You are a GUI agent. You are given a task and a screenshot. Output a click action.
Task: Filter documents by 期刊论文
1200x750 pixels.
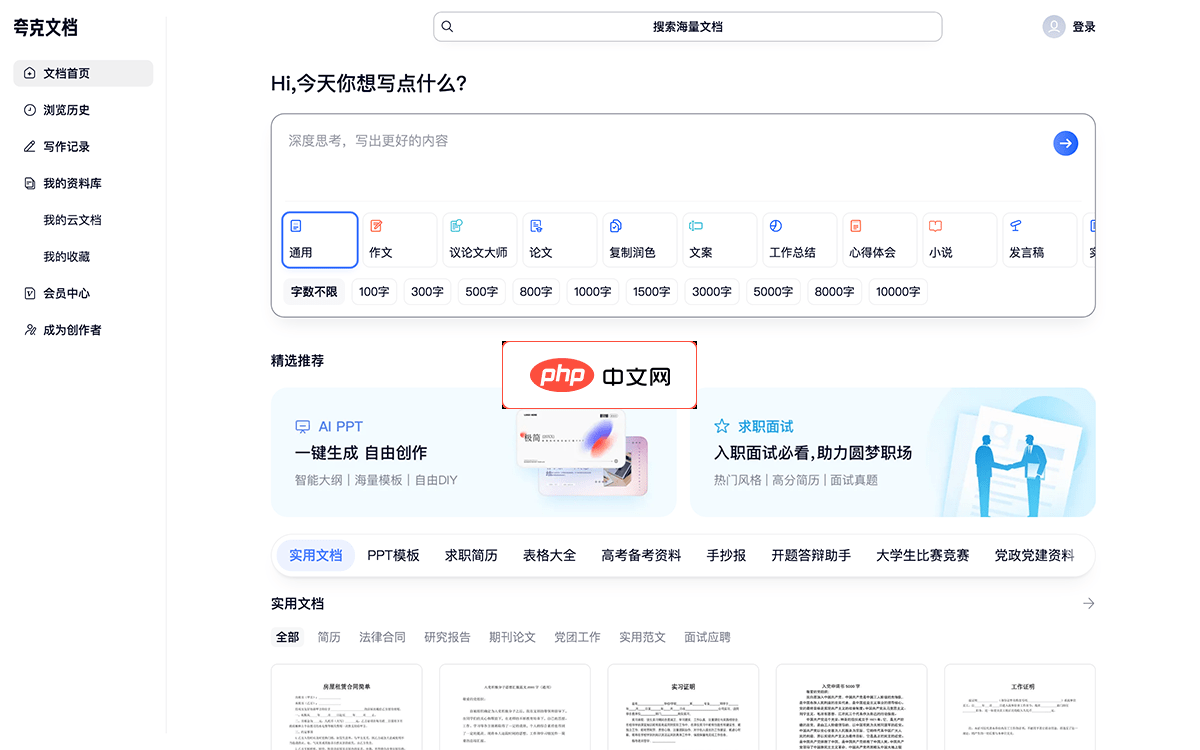[512, 637]
